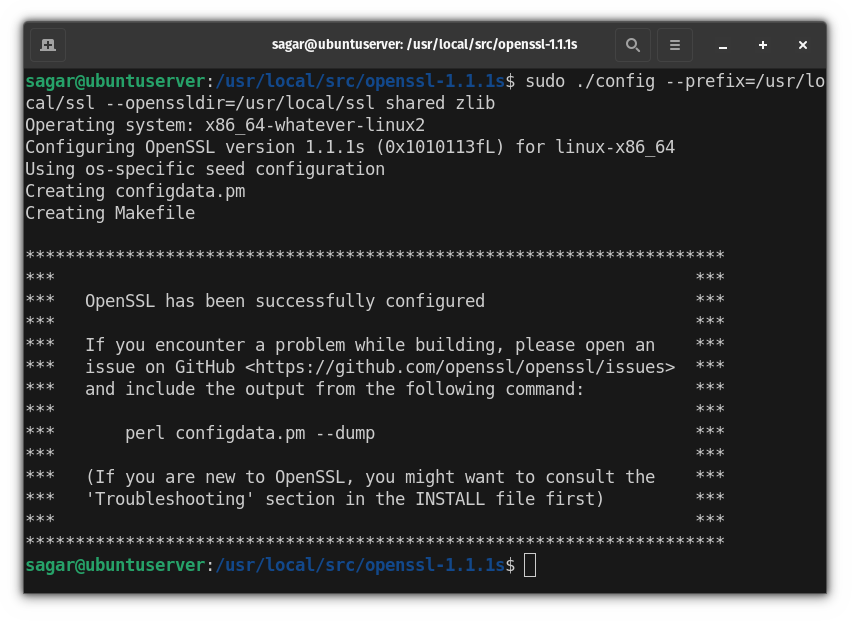Open the terminal search tool

pos(632,44)
